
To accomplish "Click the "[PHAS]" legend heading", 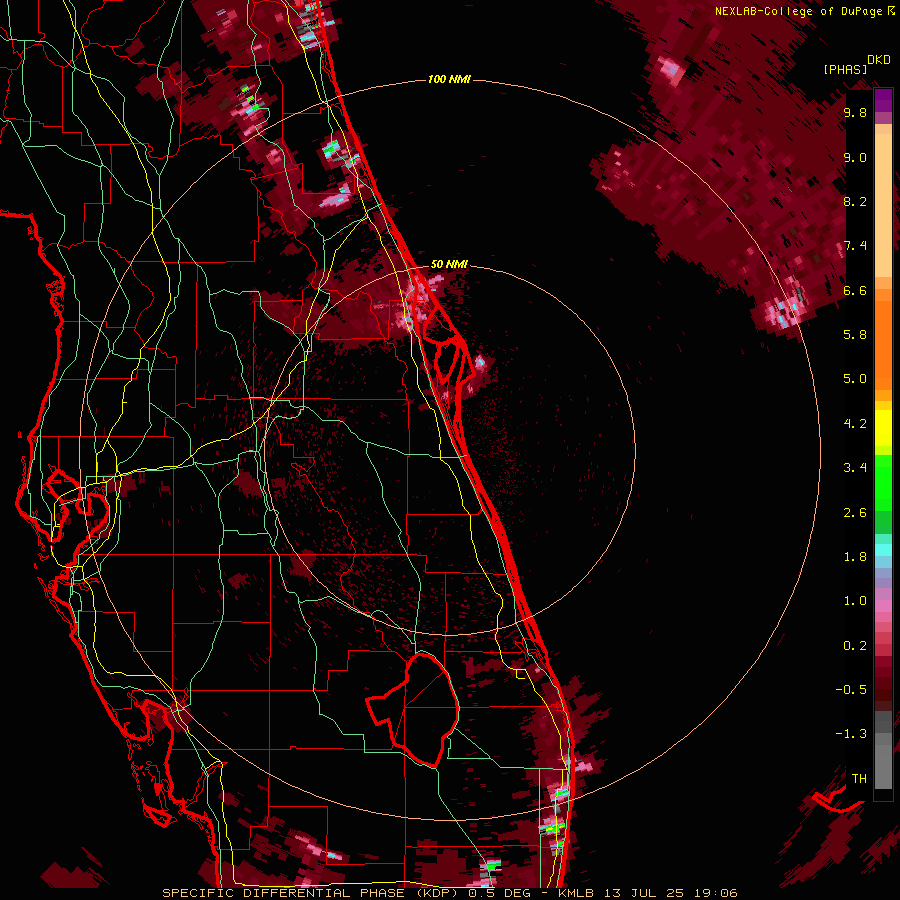I will click(845, 69).
